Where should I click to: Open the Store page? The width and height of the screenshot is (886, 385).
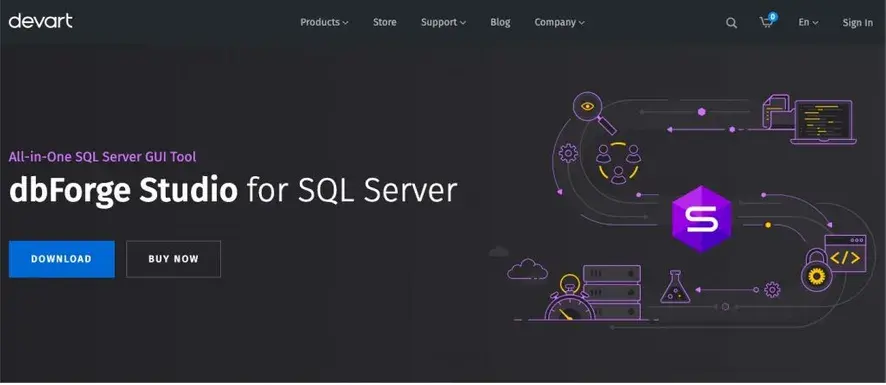click(x=384, y=23)
